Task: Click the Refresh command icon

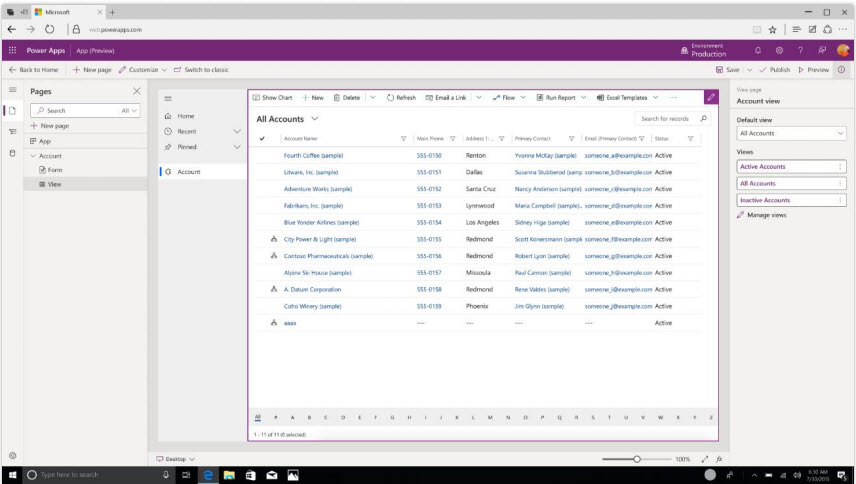Action: (x=390, y=98)
